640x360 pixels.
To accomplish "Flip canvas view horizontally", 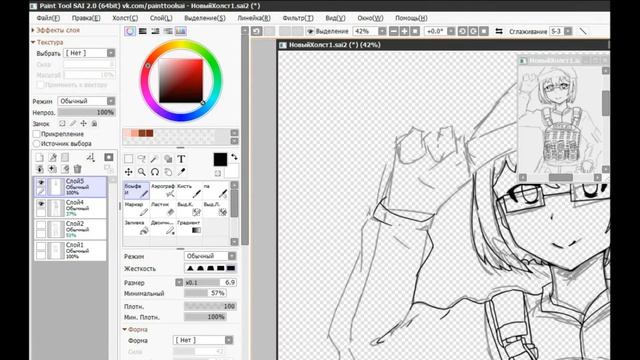I will 499,31.
